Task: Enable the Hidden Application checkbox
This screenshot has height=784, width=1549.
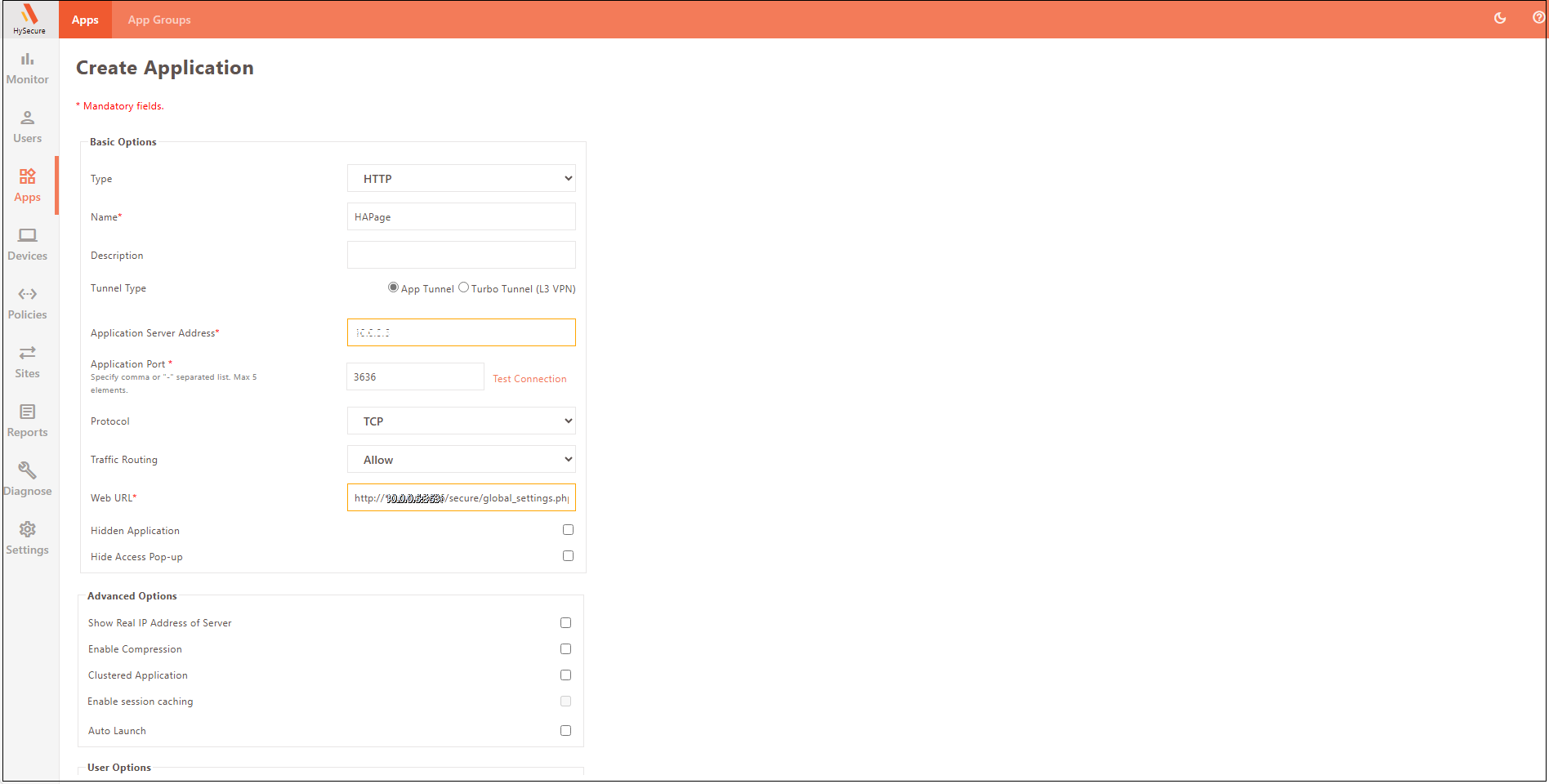Action: pos(568,530)
